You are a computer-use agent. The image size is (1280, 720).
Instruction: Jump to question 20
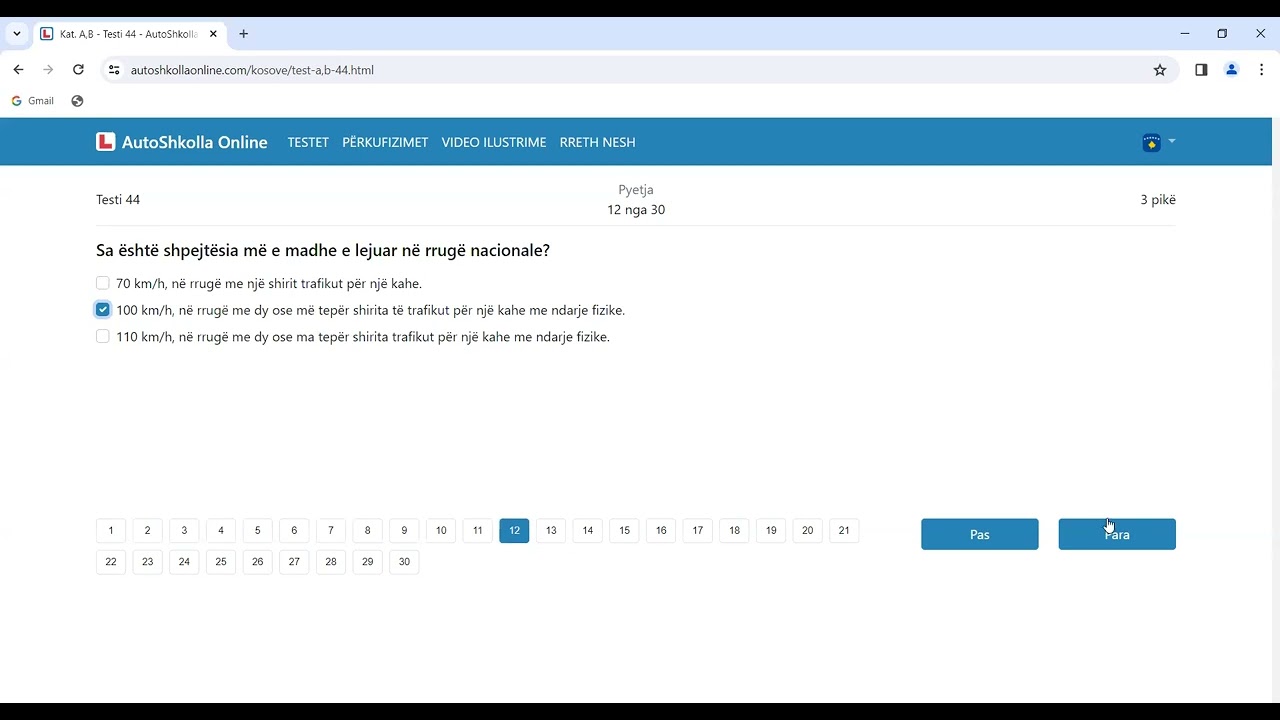807,530
